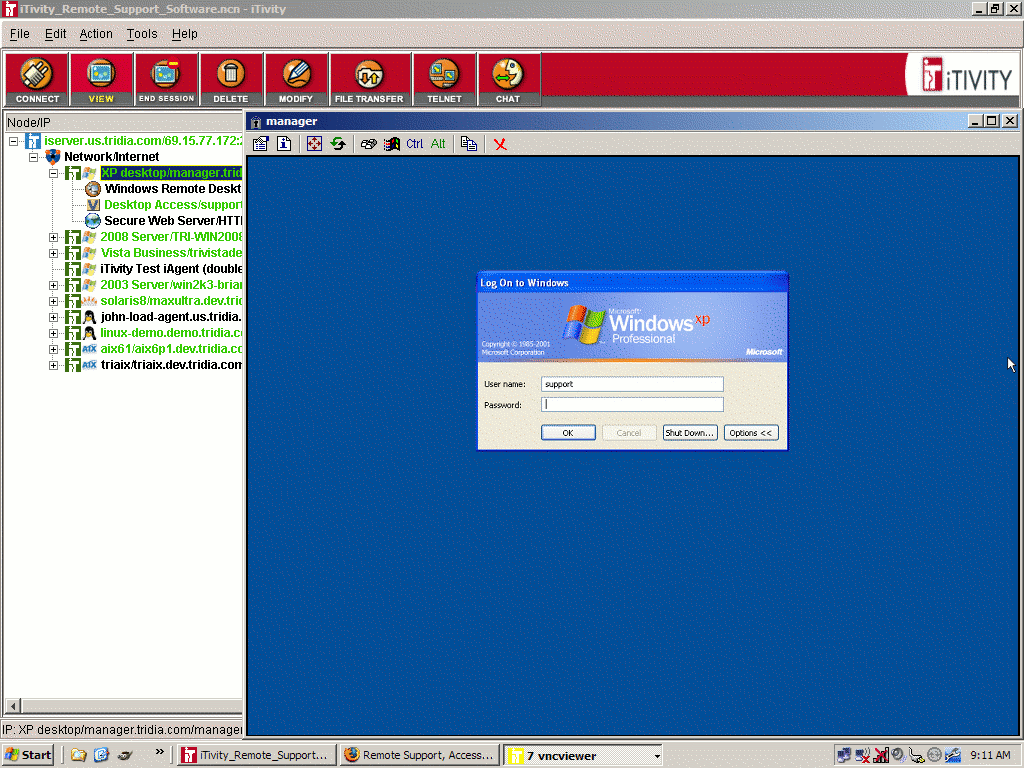The width and height of the screenshot is (1024, 768).
Task: Click Linux penguin icon beside john-load-agent
Action: click(89, 317)
